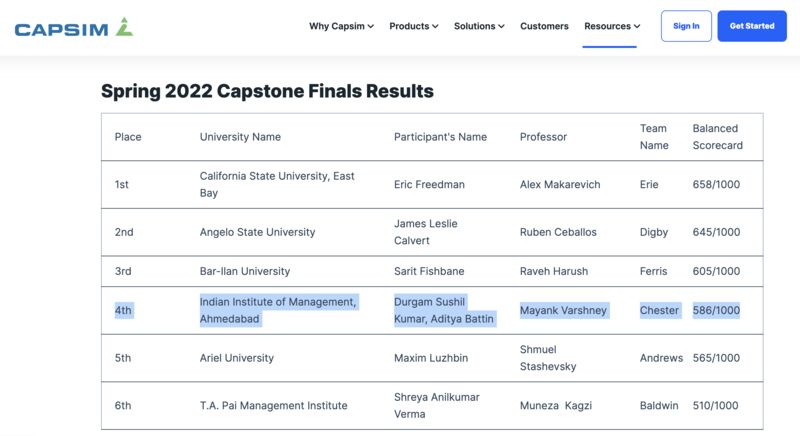Click the Products menu label
Screen dimensions: 800x436
(409, 26)
